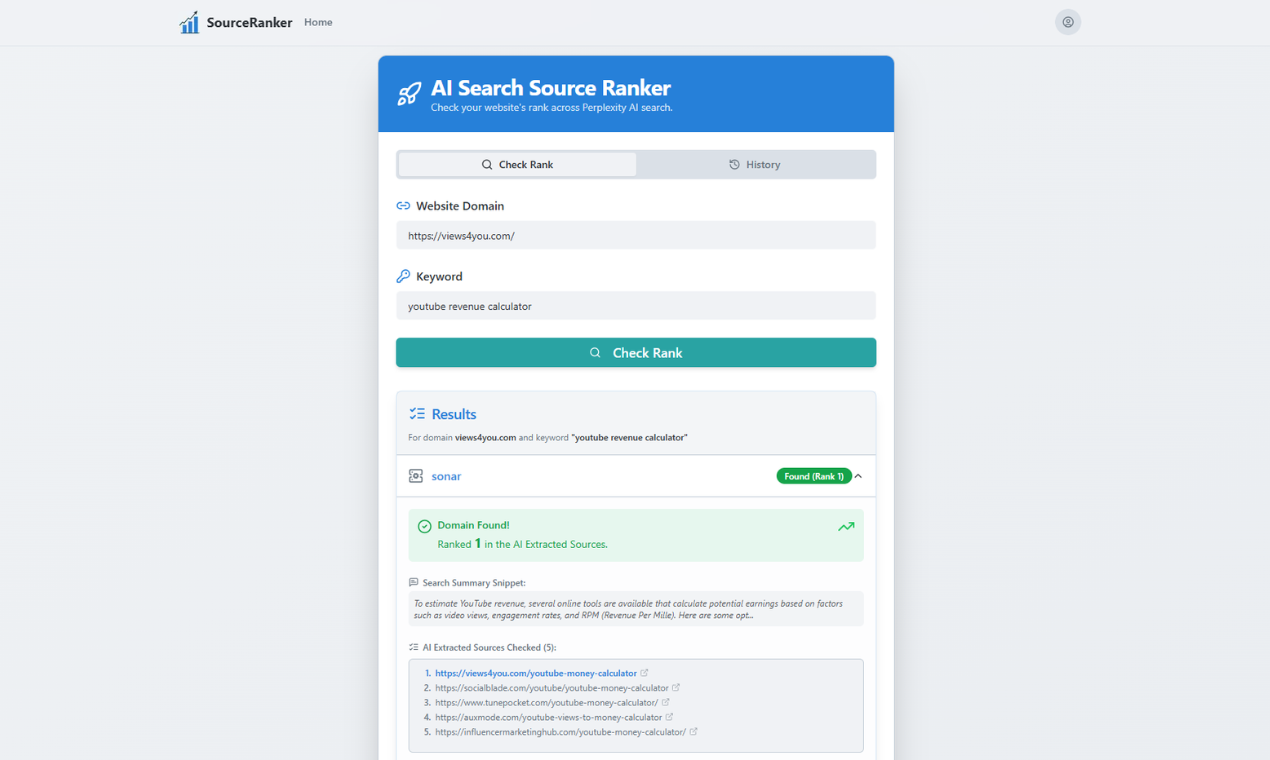This screenshot has width=1270, height=760.
Task: Click the Website Domain input field
Action: point(636,236)
